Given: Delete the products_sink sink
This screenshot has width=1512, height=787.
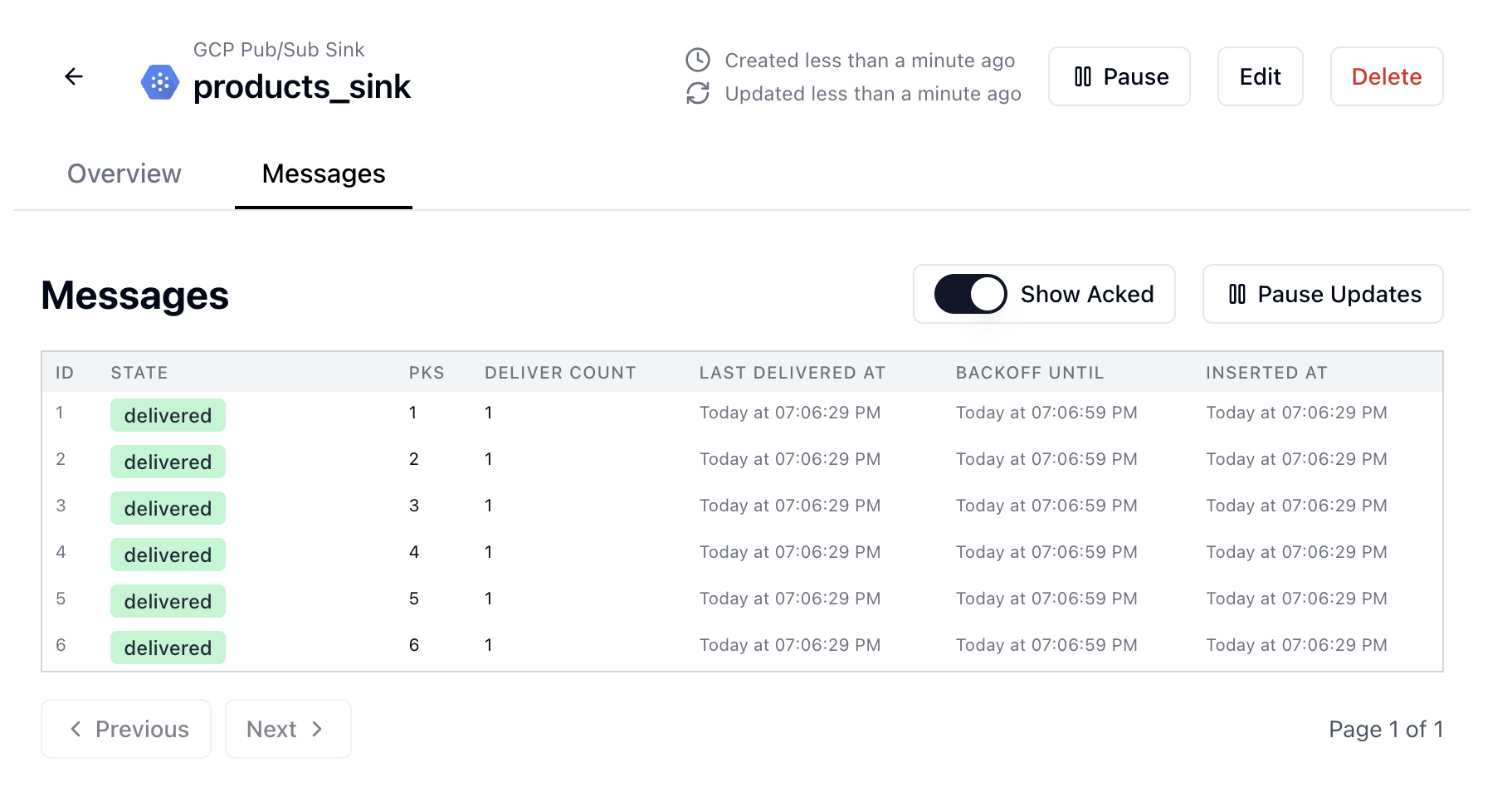Looking at the screenshot, I should point(1386,76).
